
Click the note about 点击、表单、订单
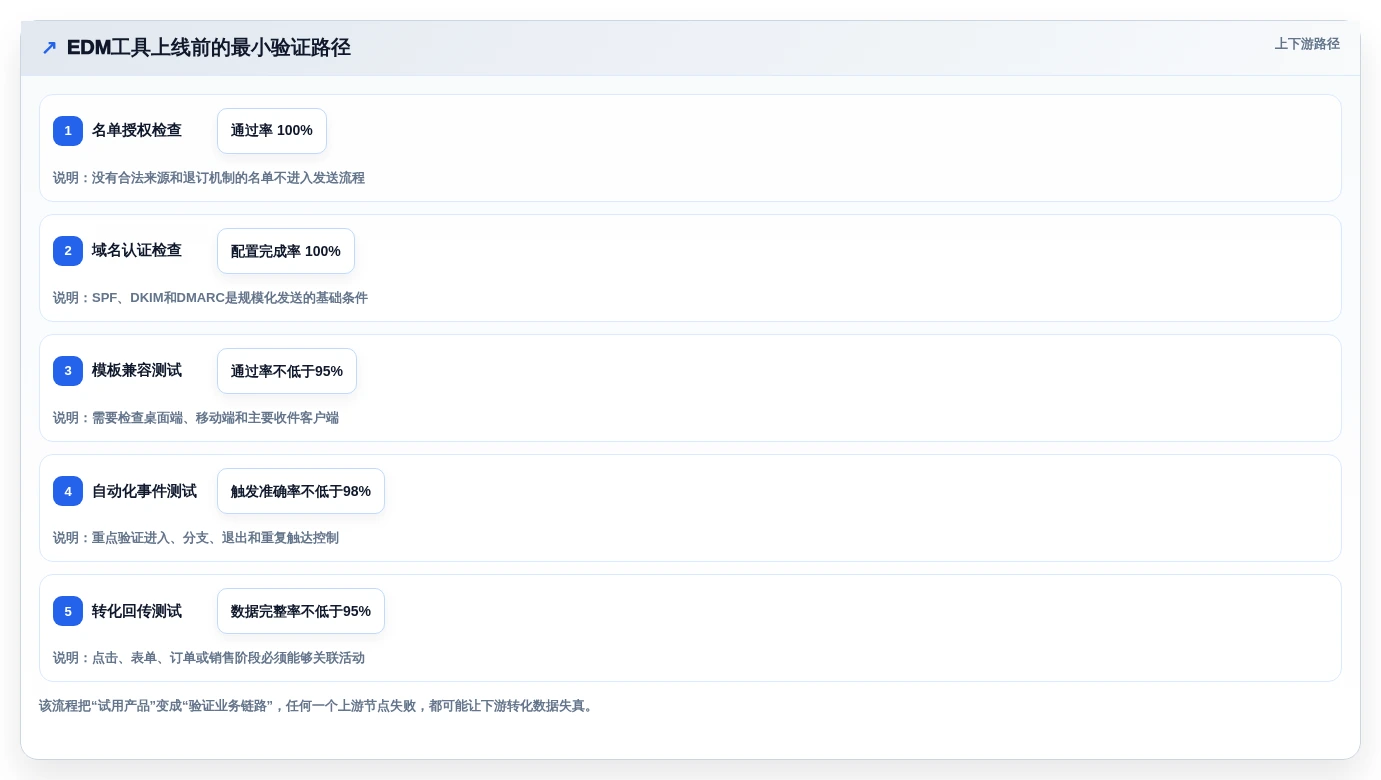[209, 658]
